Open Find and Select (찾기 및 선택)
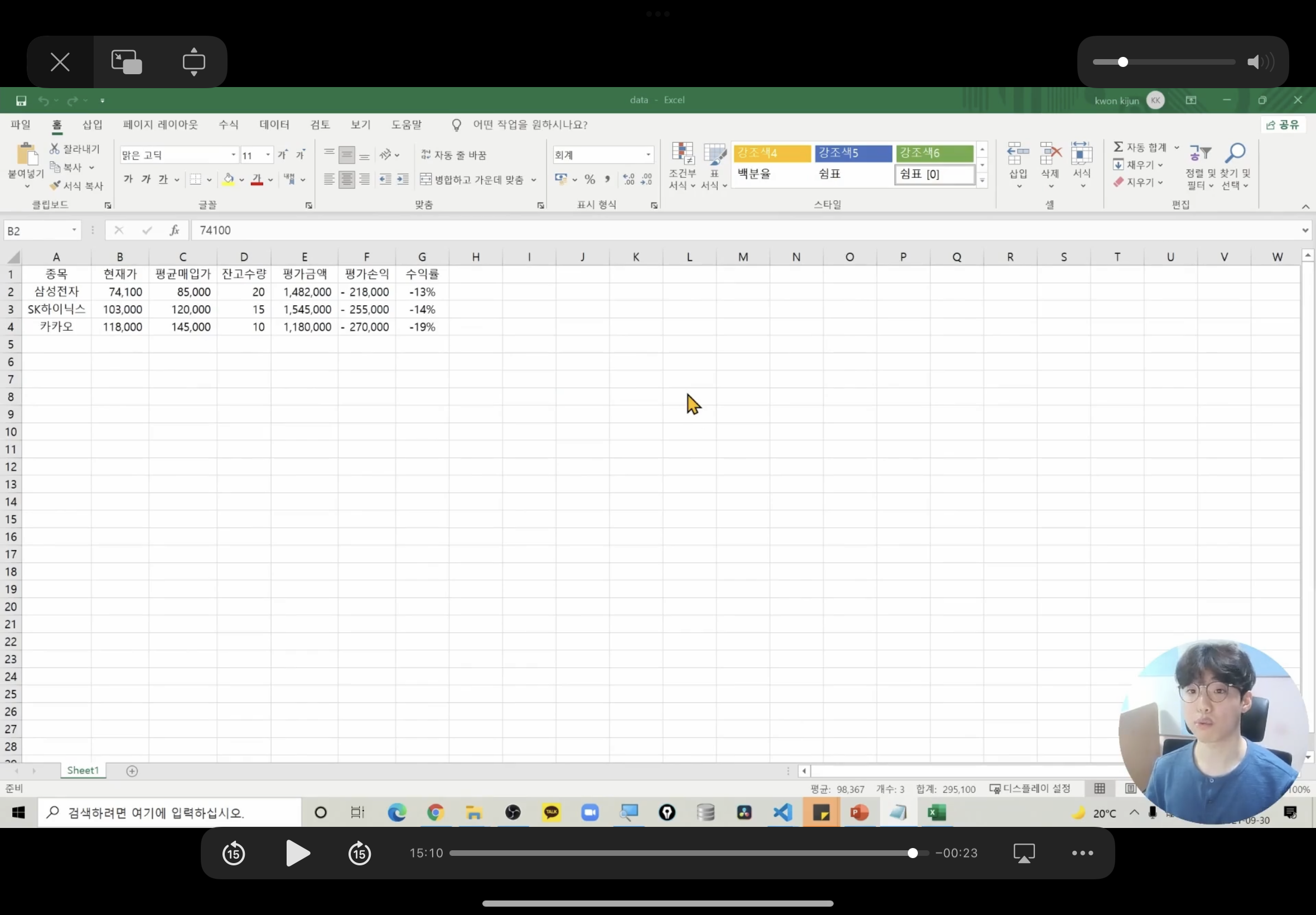 (1235, 167)
